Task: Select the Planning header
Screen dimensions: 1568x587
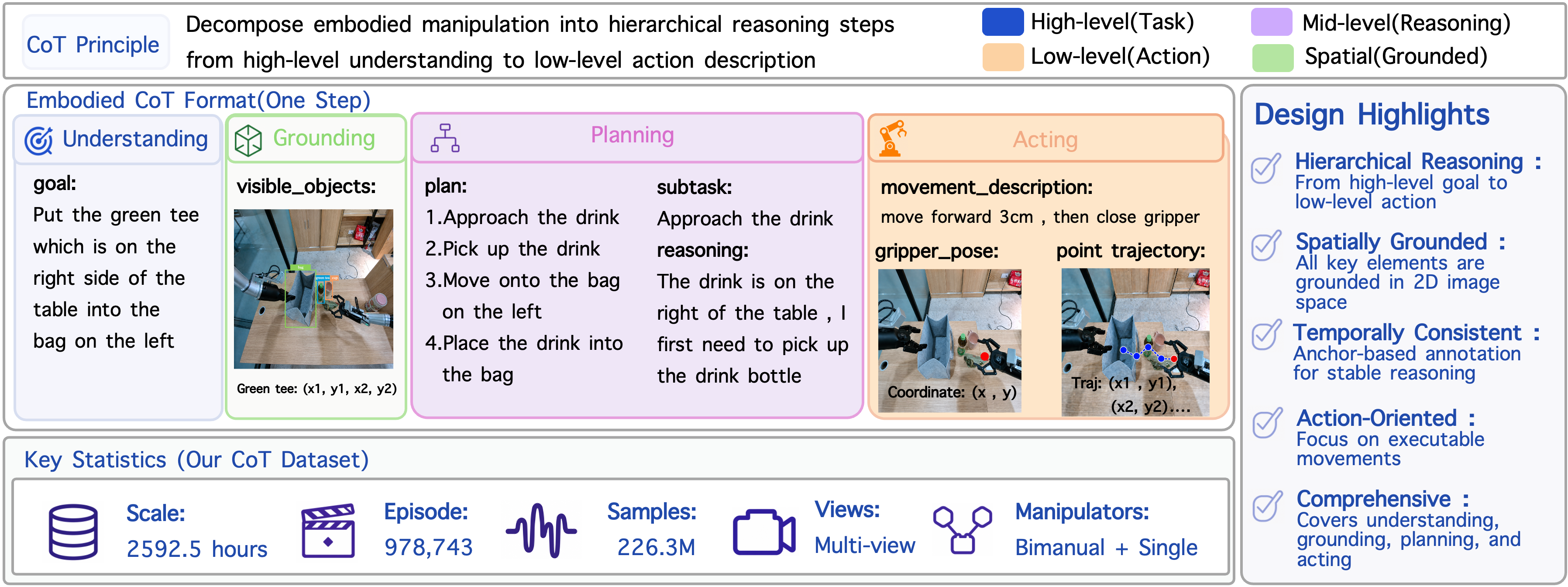Action: [x=637, y=137]
